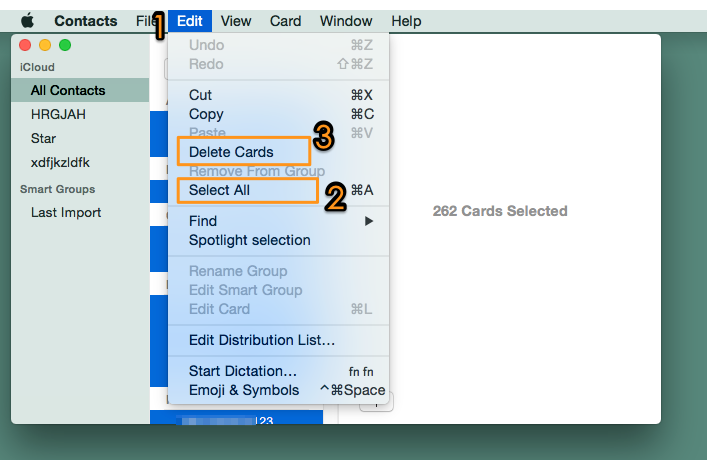This screenshot has width=707, height=460.
Task: Open the View menu
Action: 236,21
